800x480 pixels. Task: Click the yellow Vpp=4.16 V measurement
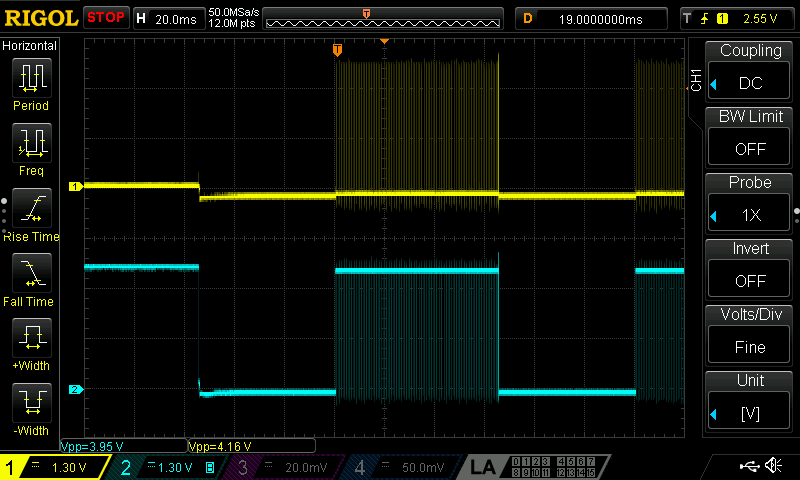tap(220, 447)
